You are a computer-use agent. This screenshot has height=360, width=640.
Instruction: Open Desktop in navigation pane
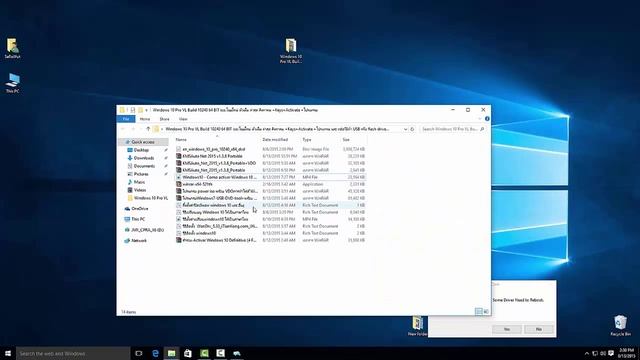[x=141, y=150]
